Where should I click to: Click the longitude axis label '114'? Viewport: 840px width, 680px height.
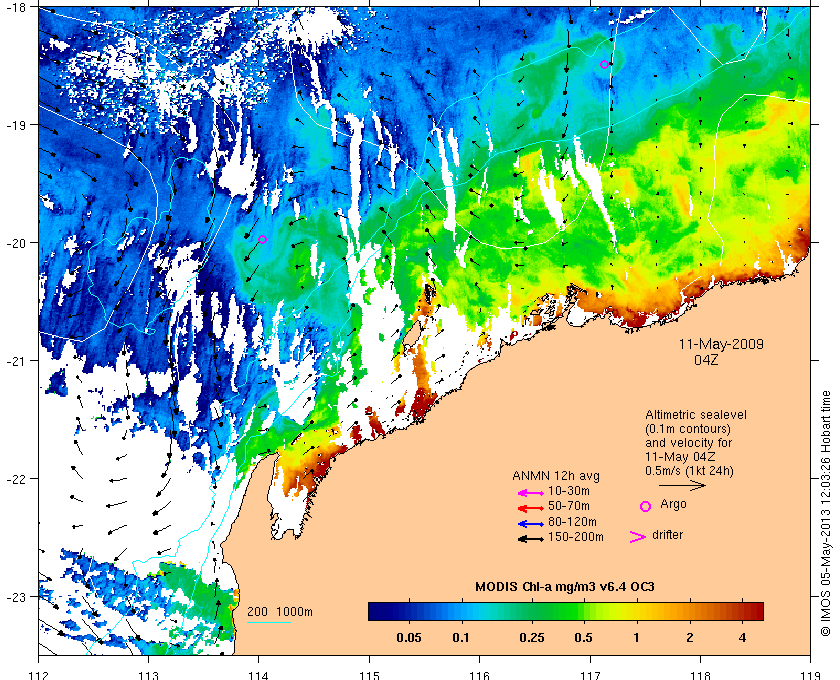click(259, 675)
